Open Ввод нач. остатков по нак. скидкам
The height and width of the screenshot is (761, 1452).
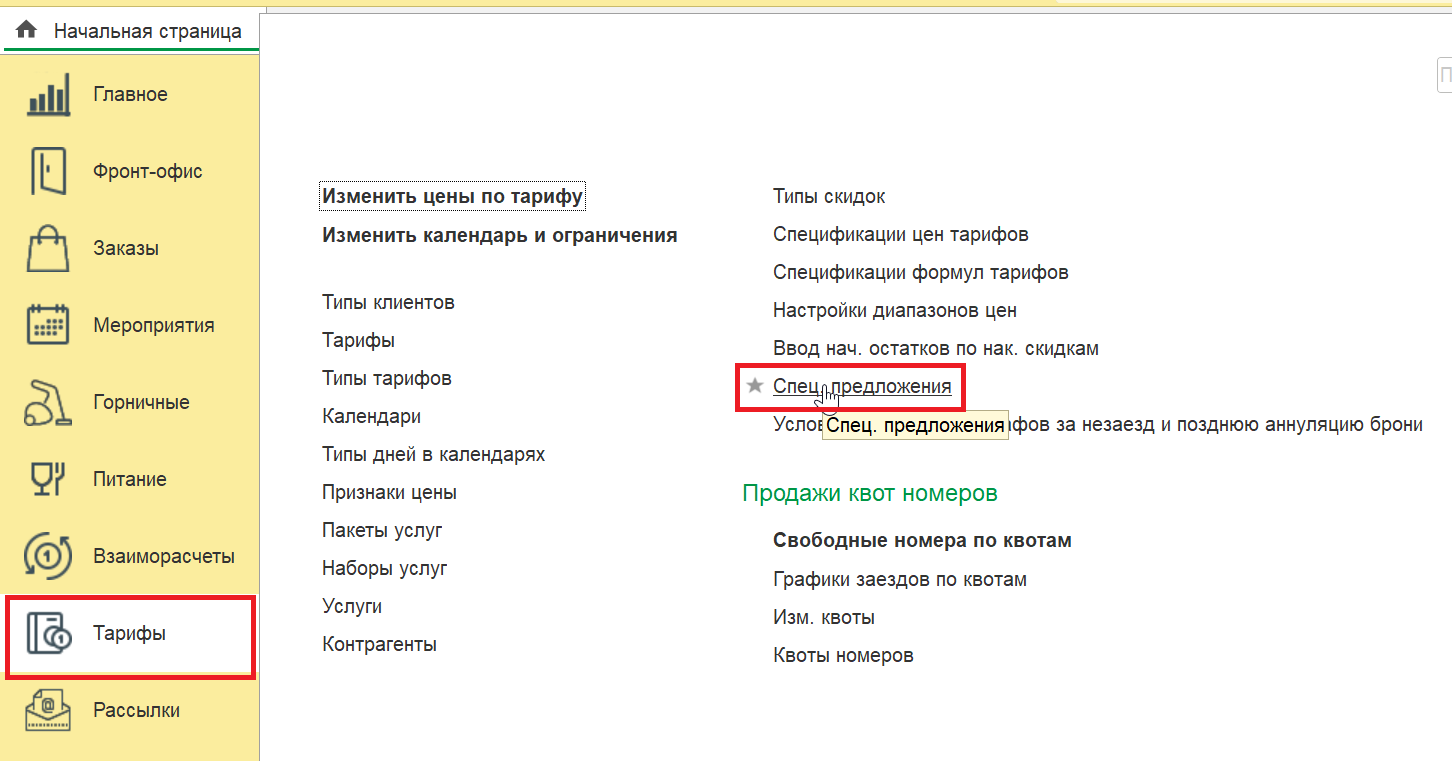click(936, 348)
